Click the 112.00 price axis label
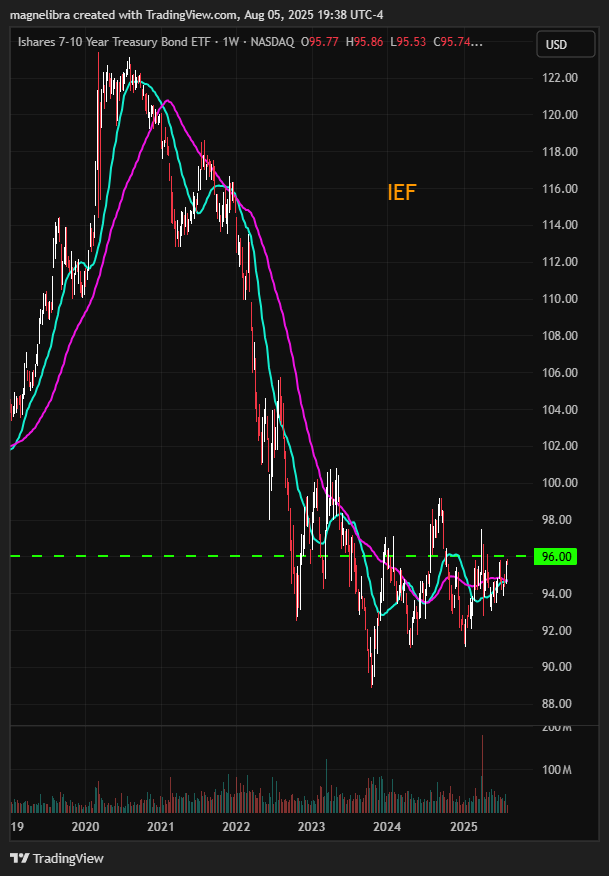The width and height of the screenshot is (609, 876). [x=560, y=261]
